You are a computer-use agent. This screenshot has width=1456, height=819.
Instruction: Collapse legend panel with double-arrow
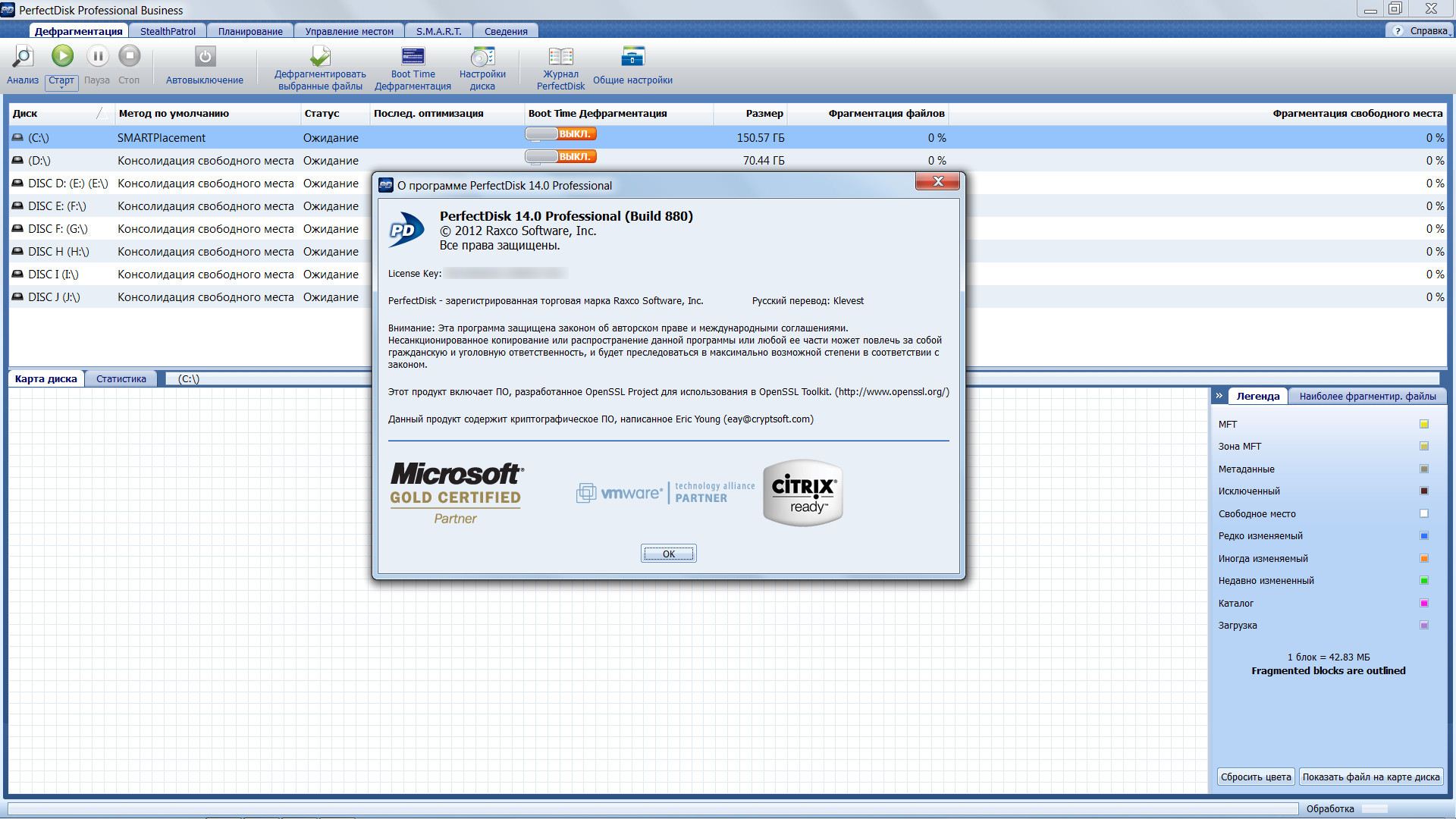click(x=1219, y=396)
